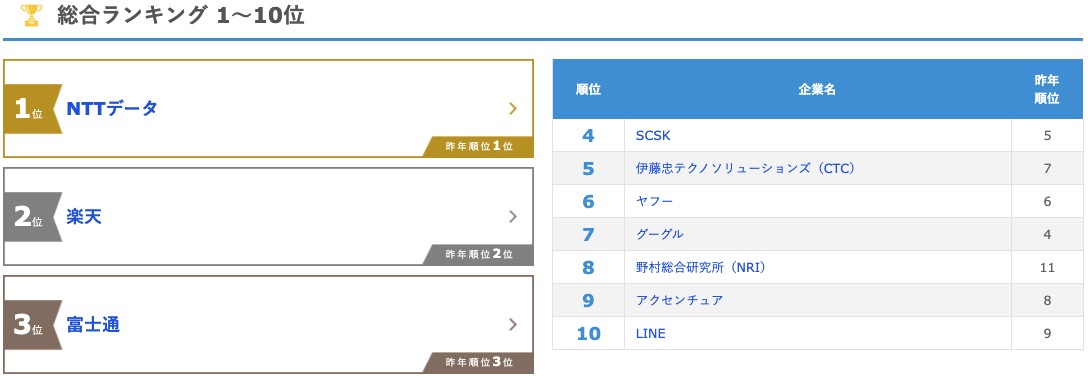Click the 順位 column header
This screenshot has width=1088, height=378.
(588, 89)
